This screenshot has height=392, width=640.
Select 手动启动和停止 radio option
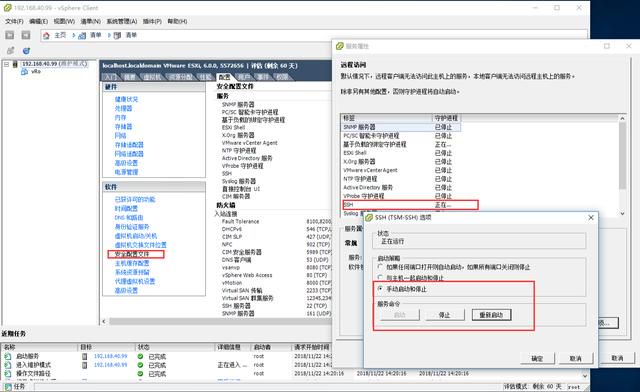pyautogui.click(x=380, y=288)
